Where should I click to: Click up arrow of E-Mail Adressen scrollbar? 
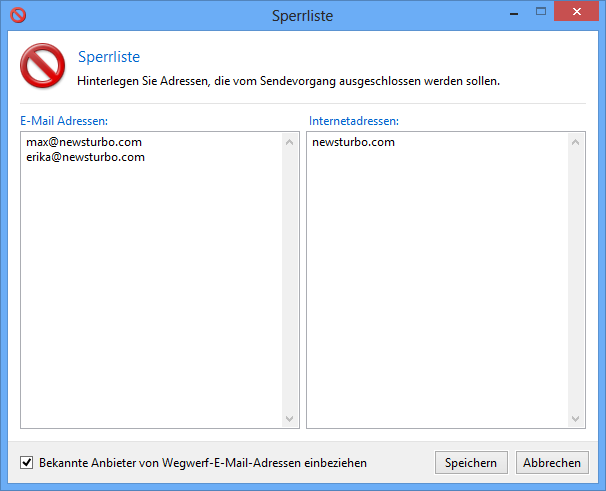289,142
